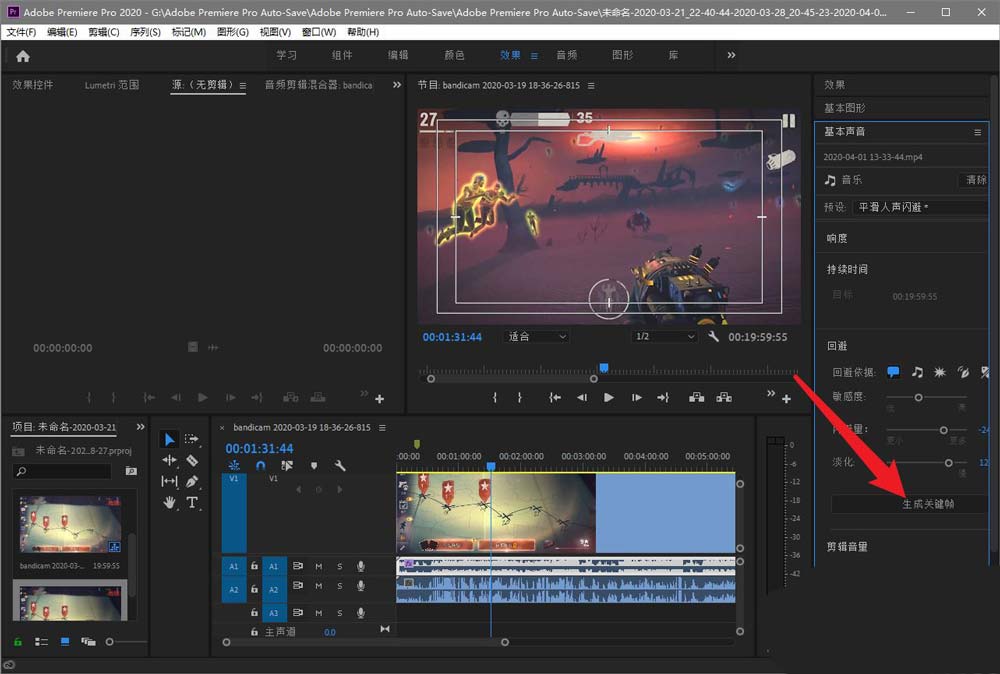Viewport: 1000px width, 674px height.
Task: Open Program Monitor button editor plus
Action: (786, 399)
